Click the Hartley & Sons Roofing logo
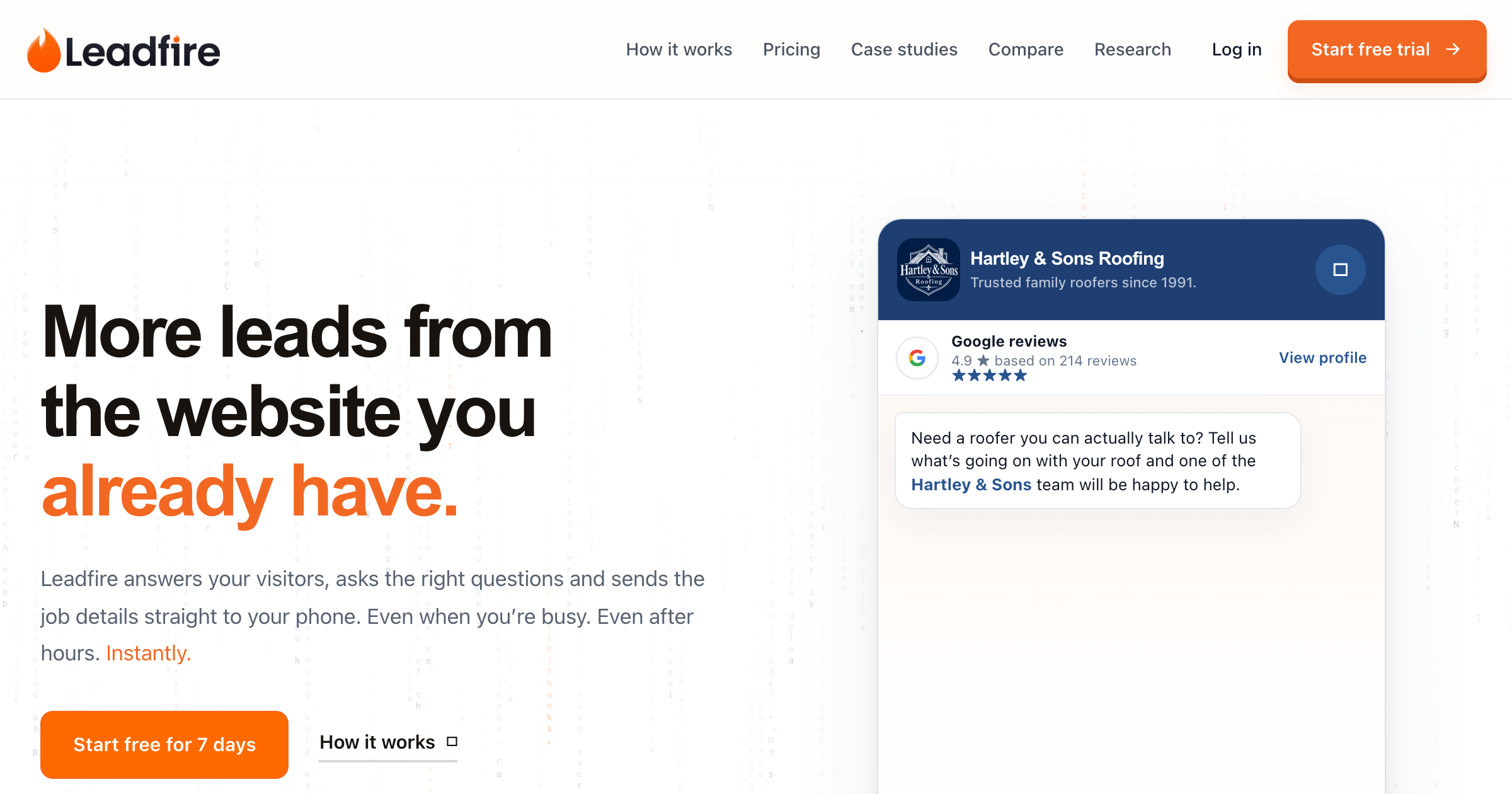Screen dimensions: 1512x794 tap(929, 270)
